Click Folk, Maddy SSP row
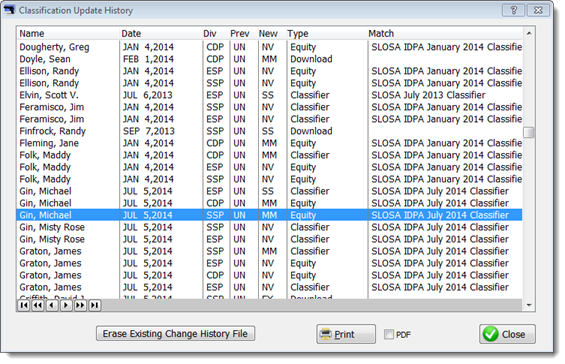 click(x=270, y=179)
